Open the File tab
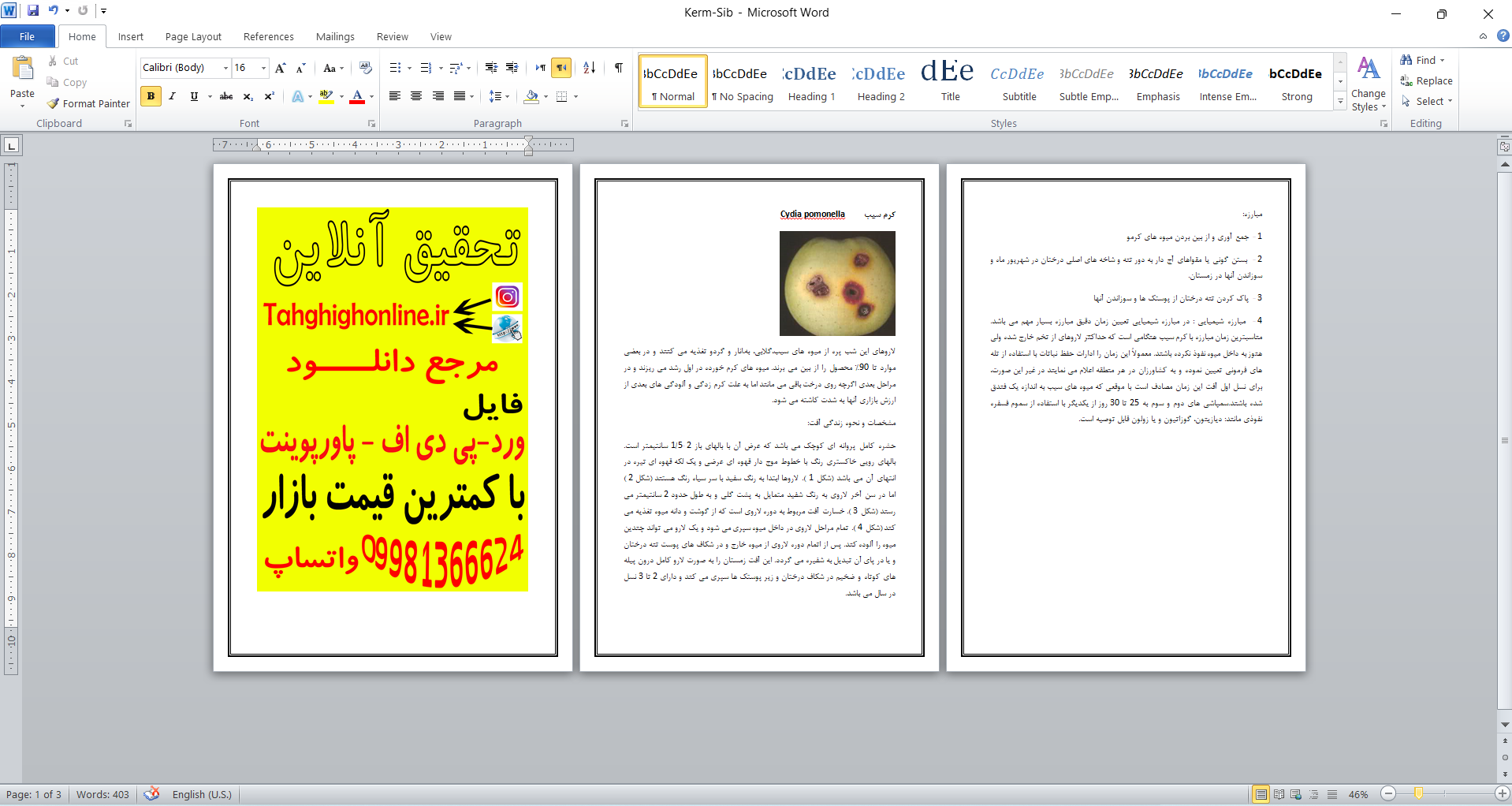 28,36
